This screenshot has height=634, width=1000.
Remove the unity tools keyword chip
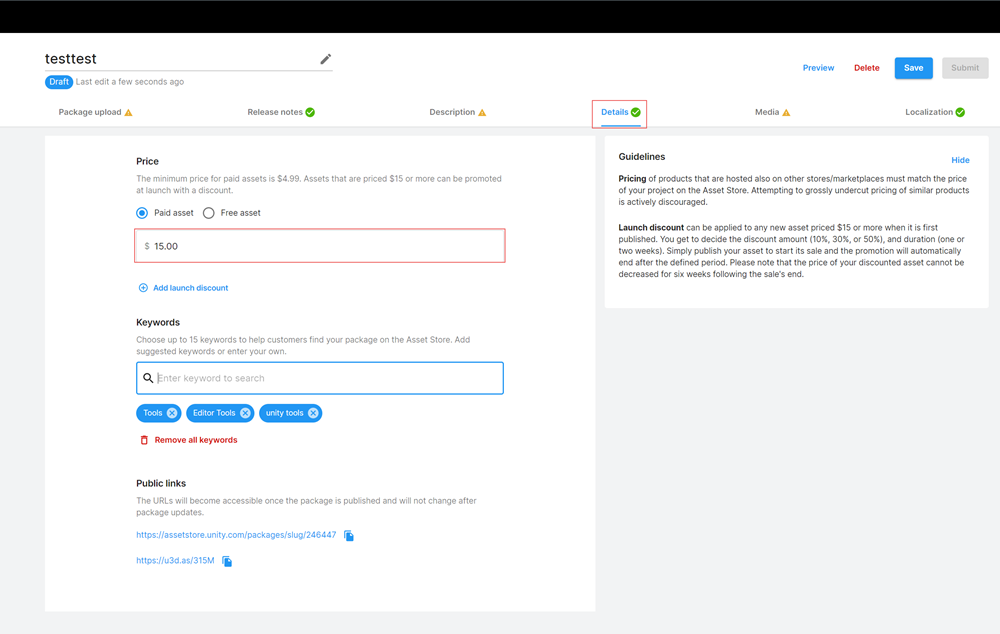313,413
